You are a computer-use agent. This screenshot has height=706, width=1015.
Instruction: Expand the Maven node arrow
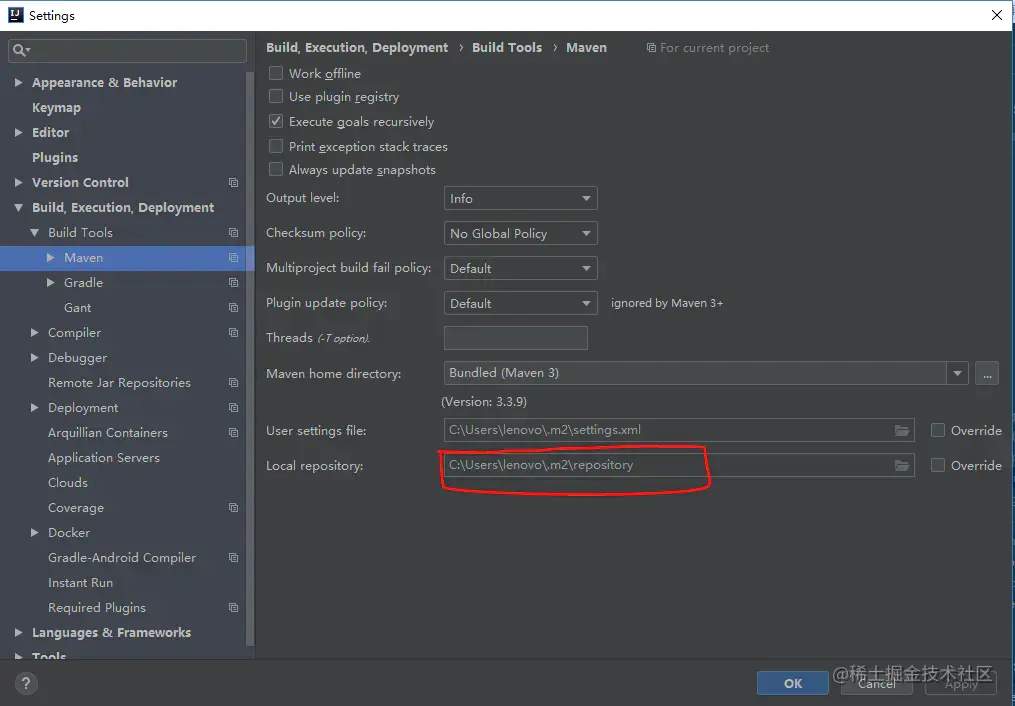pyautogui.click(x=50, y=258)
